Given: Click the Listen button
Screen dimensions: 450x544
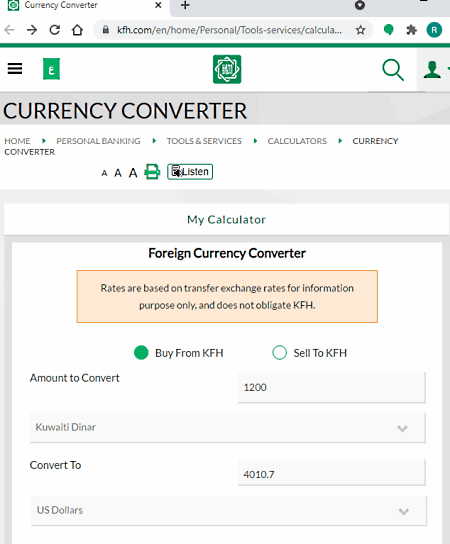Looking at the screenshot, I should [x=190, y=172].
